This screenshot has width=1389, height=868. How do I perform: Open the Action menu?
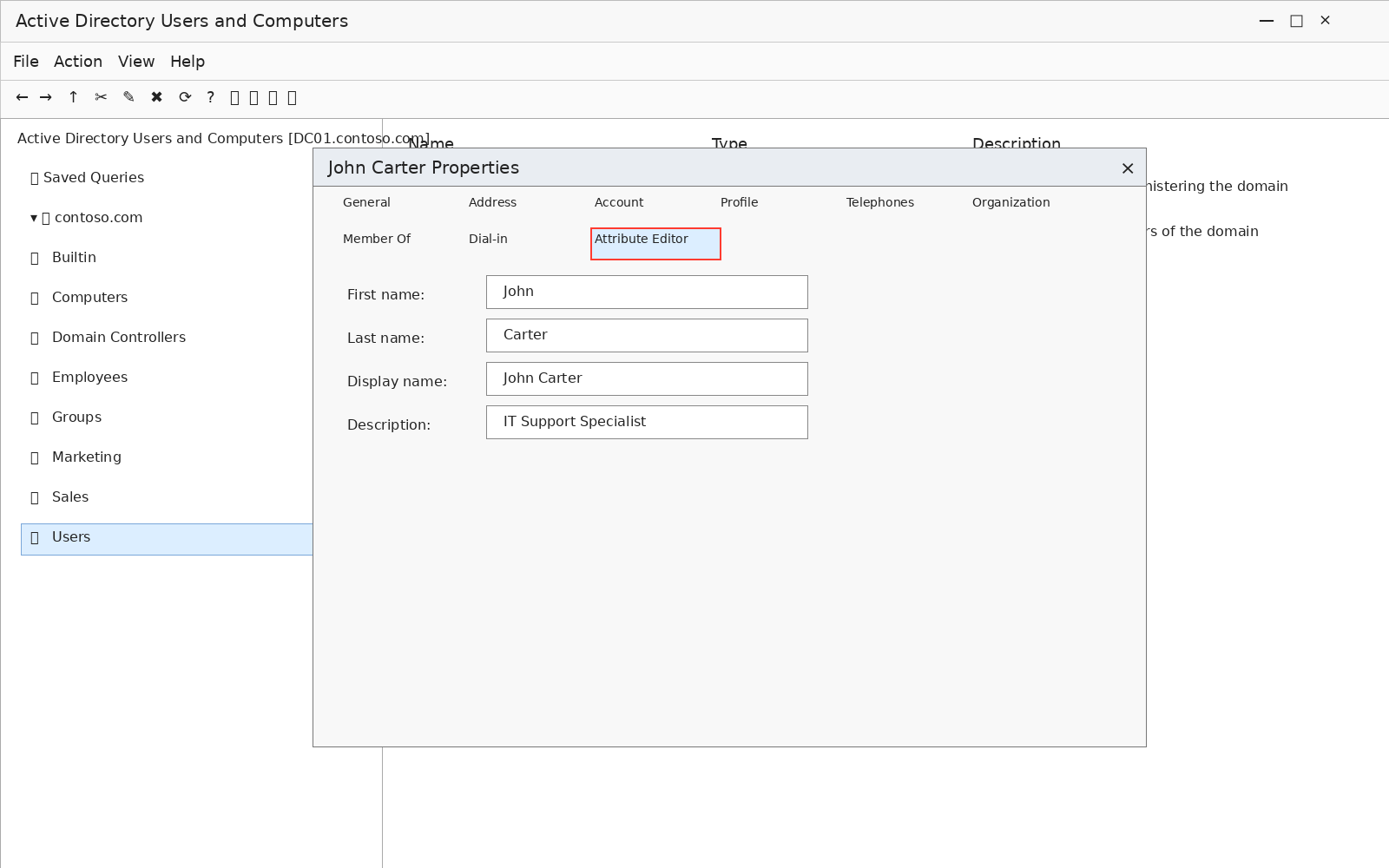click(x=78, y=62)
